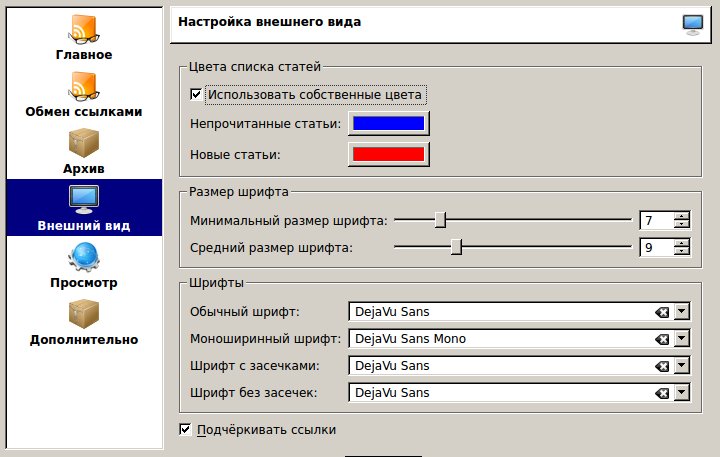Click the Шрифты group title
Image resolution: width=720 pixels, height=457 pixels.
point(216,282)
